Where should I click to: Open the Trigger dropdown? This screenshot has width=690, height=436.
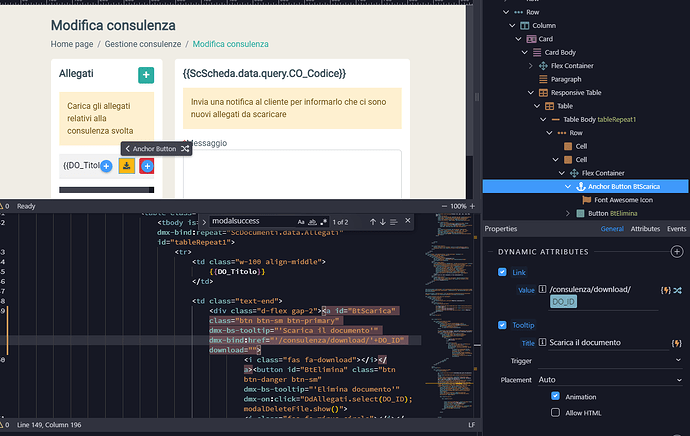tap(610, 361)
